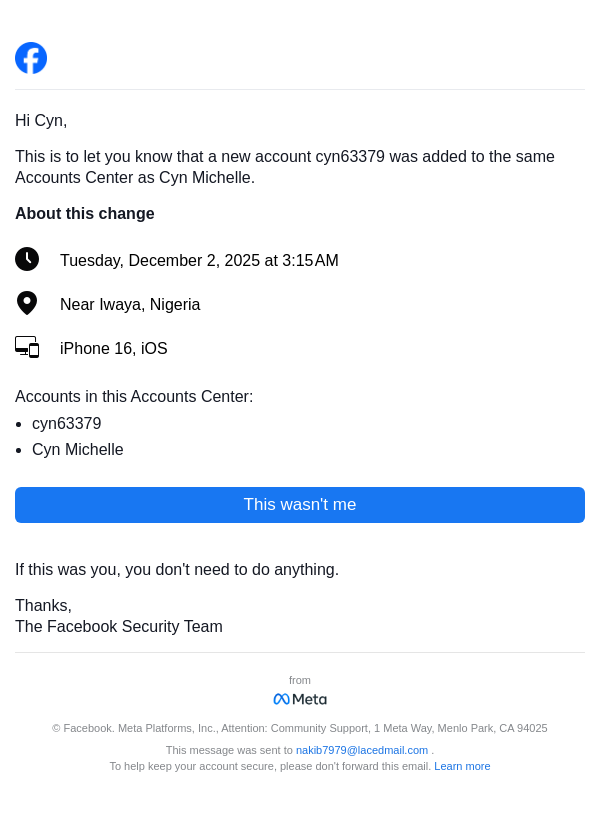Click "The Facebook Security Team" signature
Image resolution: width=600 pixels, height=822 pixels.
pos(119,626)
